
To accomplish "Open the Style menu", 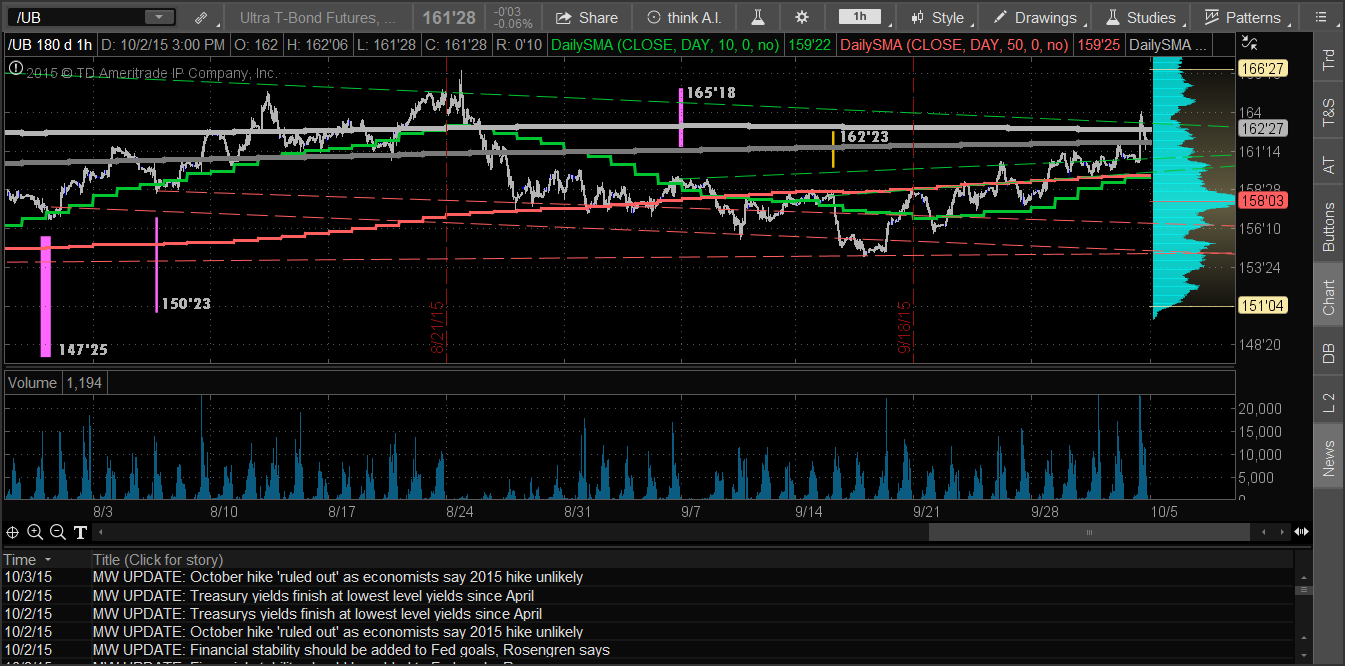I will click(x=937, y=18).
